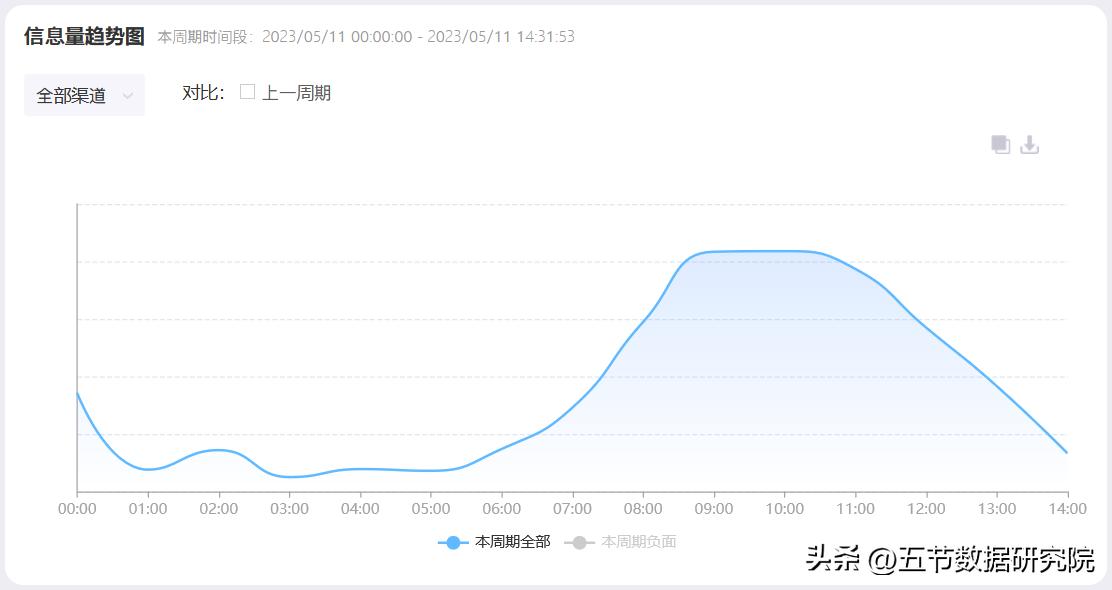
Task: Enable the 上一周期 comparison checkbox
Action: tap(245, 92)
